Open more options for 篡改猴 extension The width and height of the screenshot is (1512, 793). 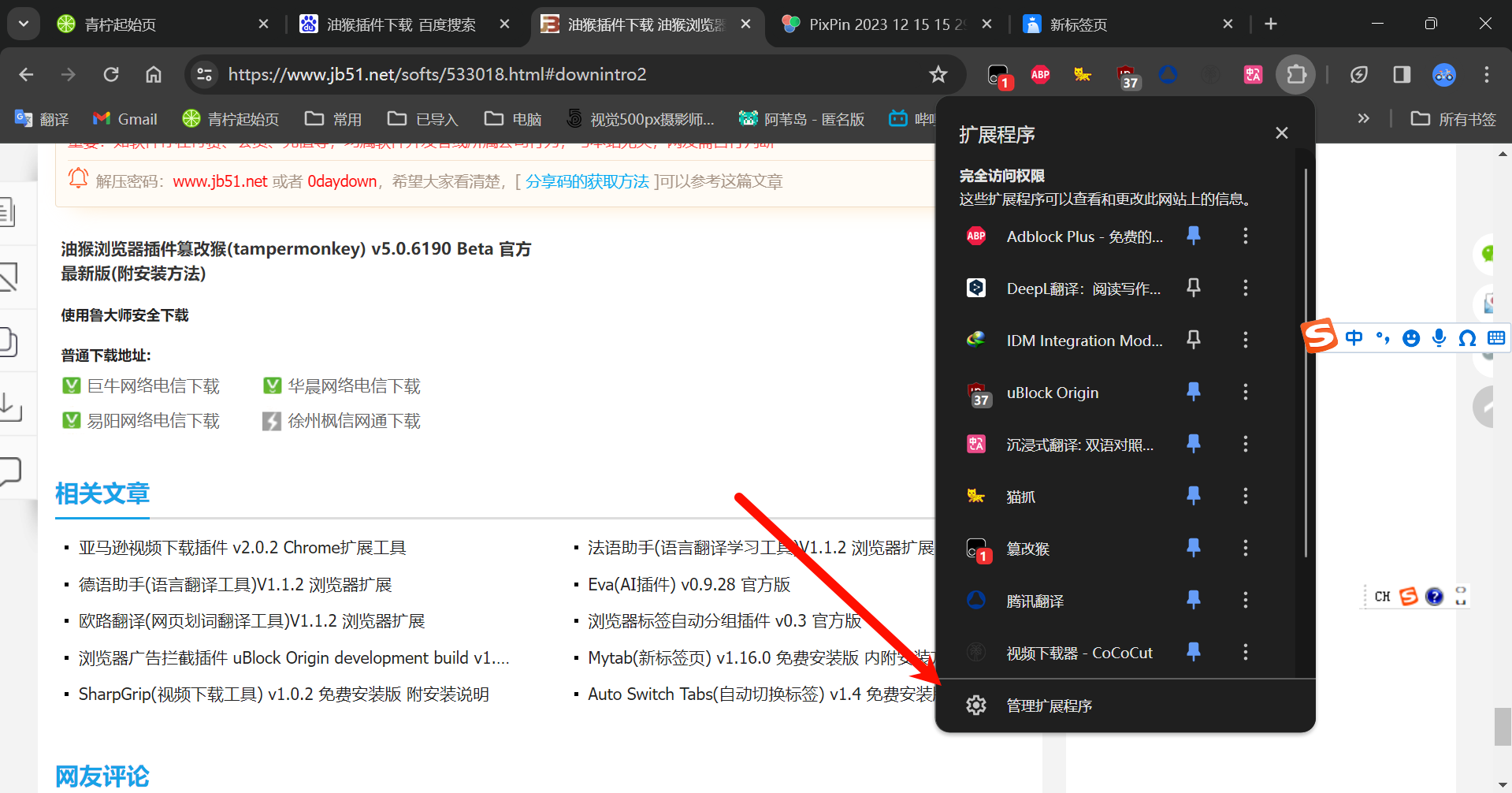point(1245,548)
